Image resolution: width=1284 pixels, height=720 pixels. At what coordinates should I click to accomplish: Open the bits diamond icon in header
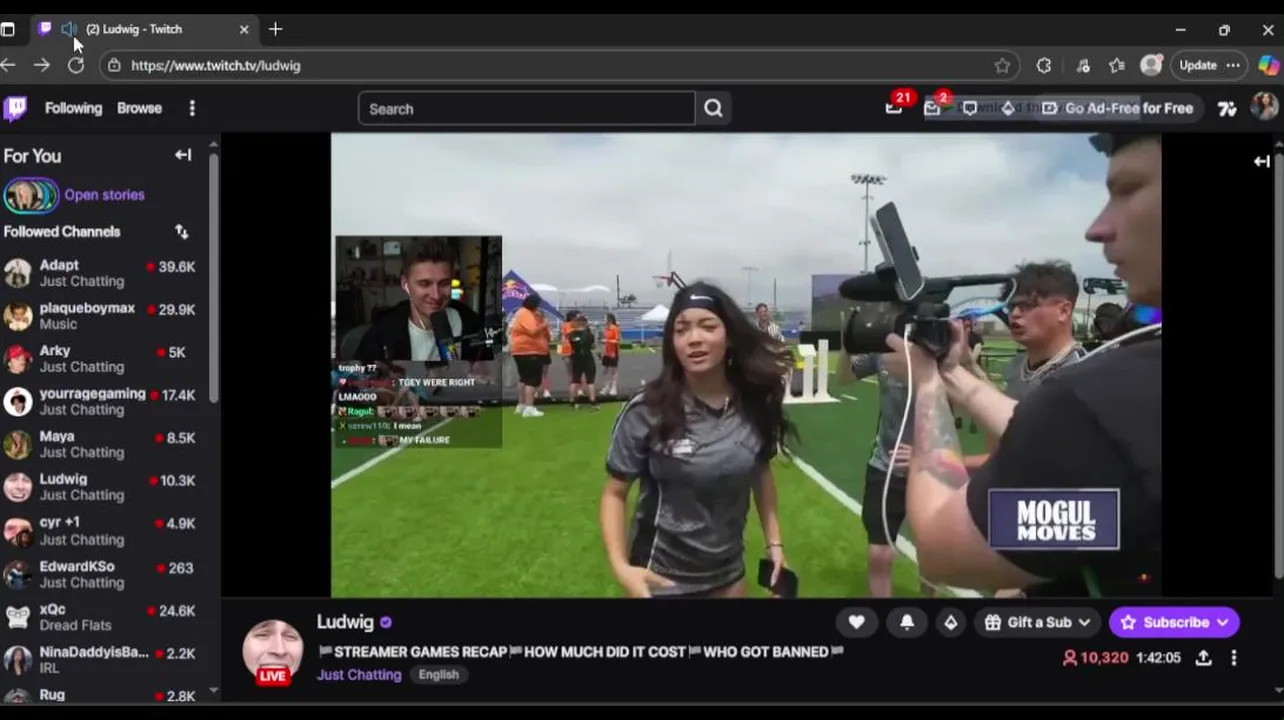pos(1008,108)
